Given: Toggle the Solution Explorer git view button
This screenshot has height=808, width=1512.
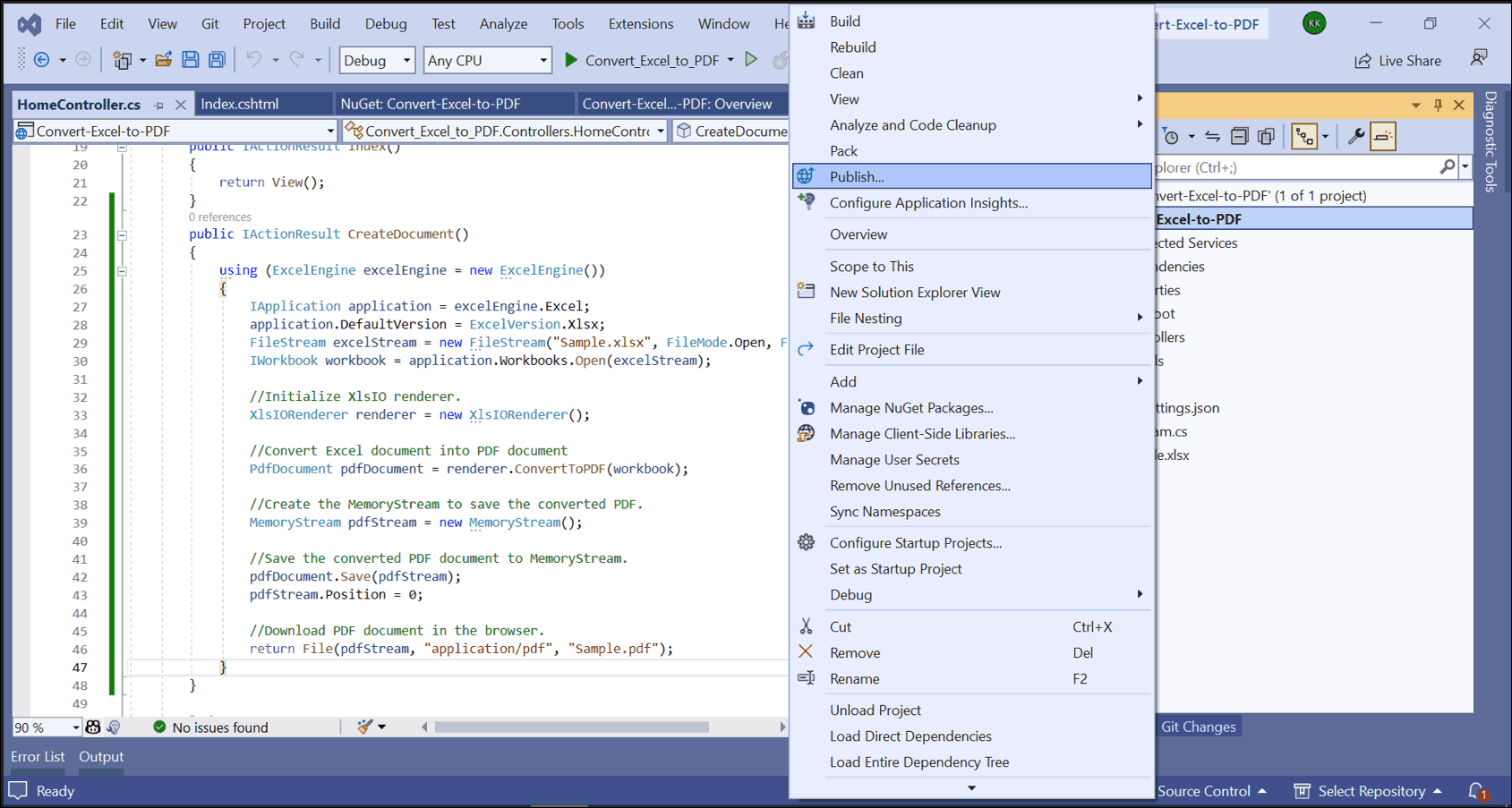Looking at the screenshot, I should tap(1304, 137).
